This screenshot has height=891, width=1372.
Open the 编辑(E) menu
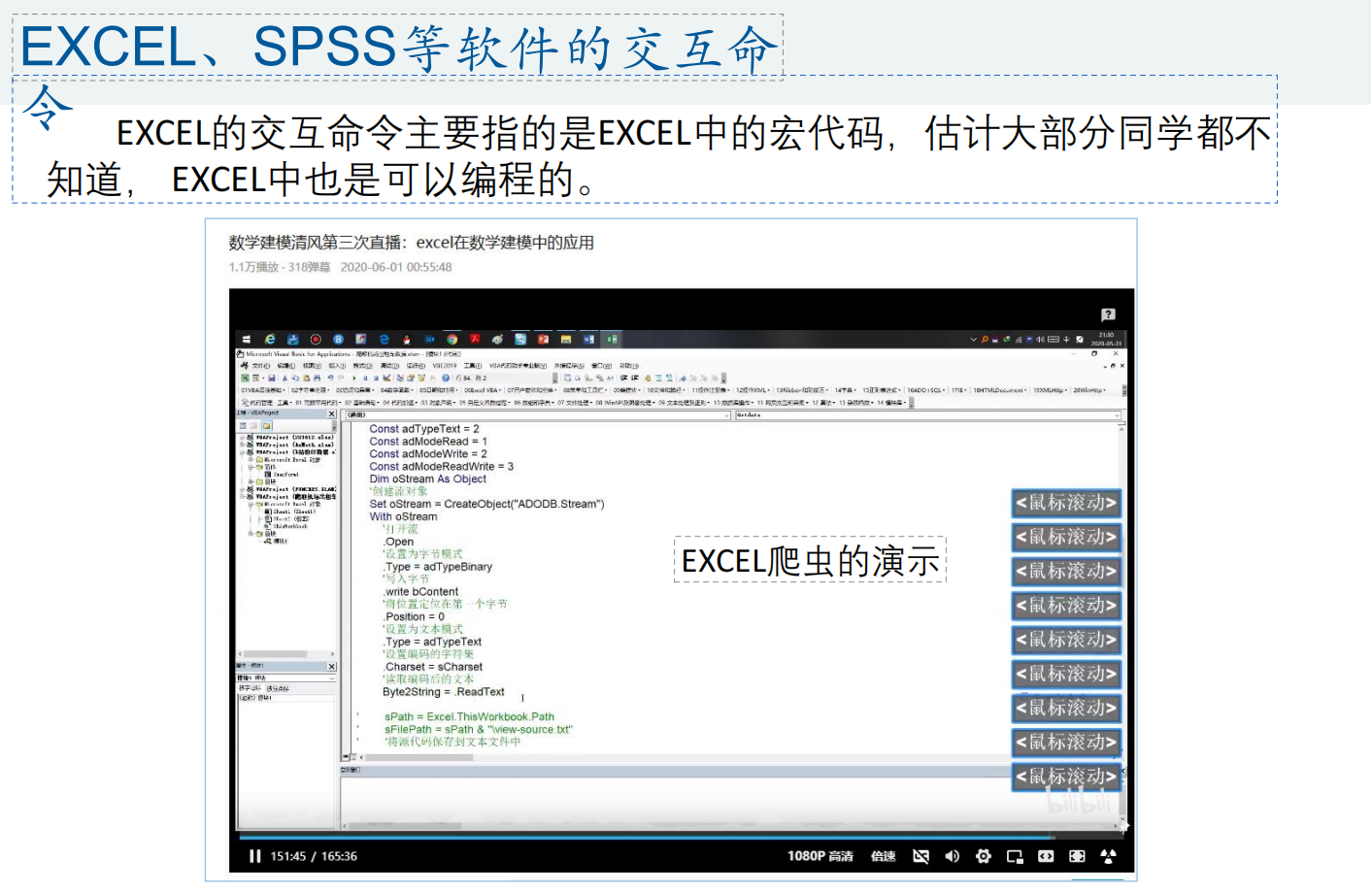(x=286, y=366)
